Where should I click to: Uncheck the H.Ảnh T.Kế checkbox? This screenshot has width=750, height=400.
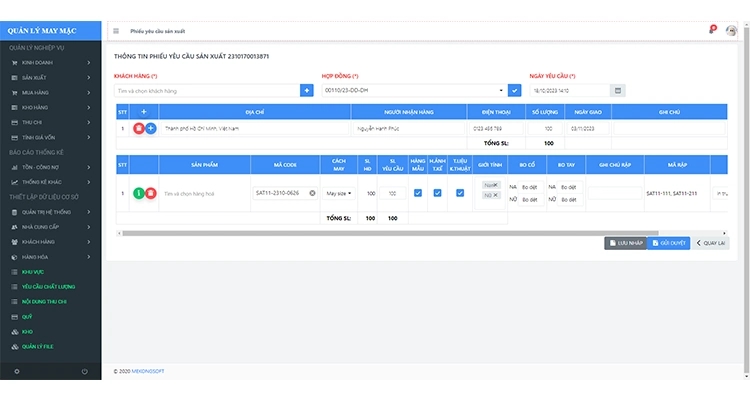pyautogui.click(x=438, y=192)
